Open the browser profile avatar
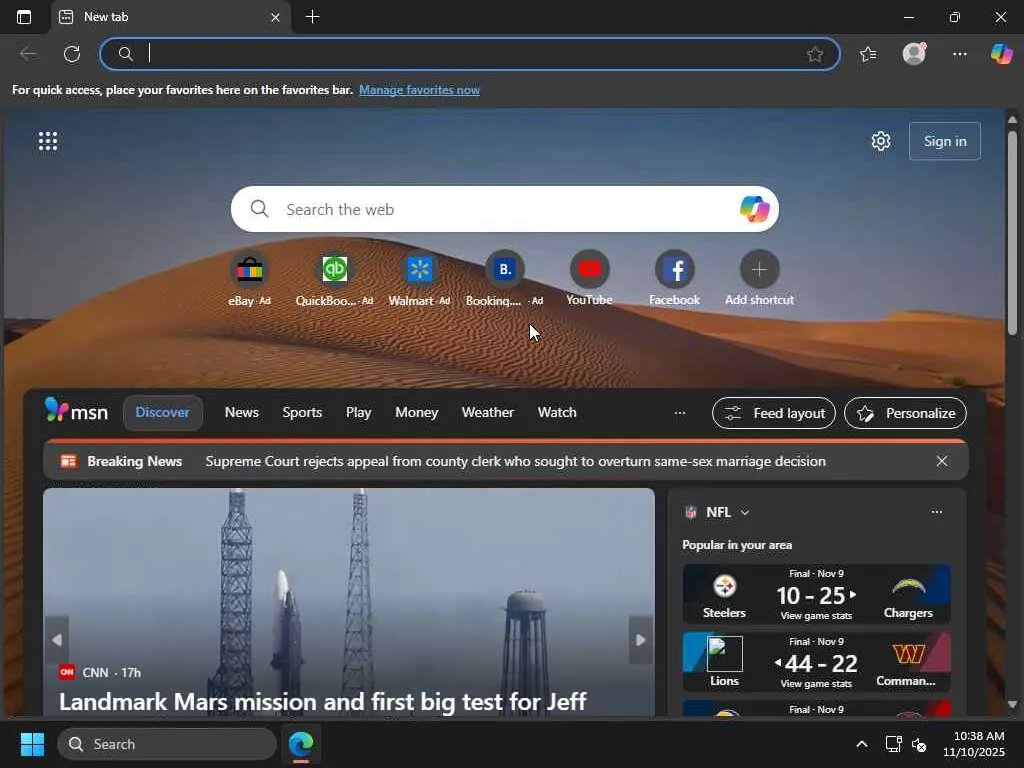1024x768 pixels. tap(914, 54)
